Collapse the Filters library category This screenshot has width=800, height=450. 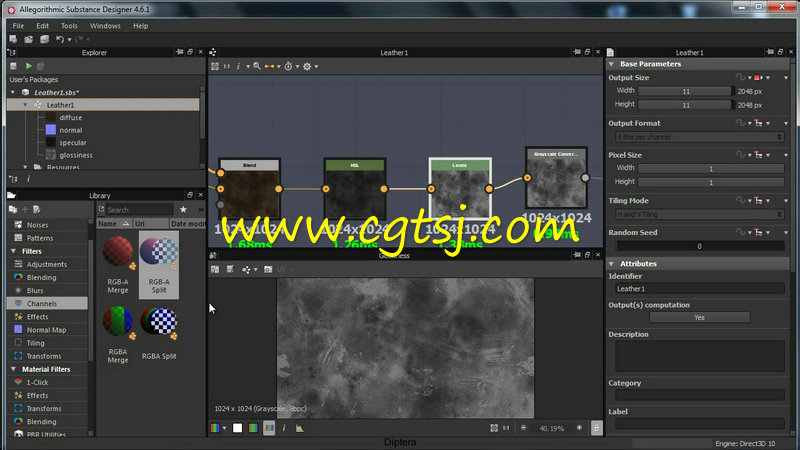pyautogui.click(x=13, y=251)
